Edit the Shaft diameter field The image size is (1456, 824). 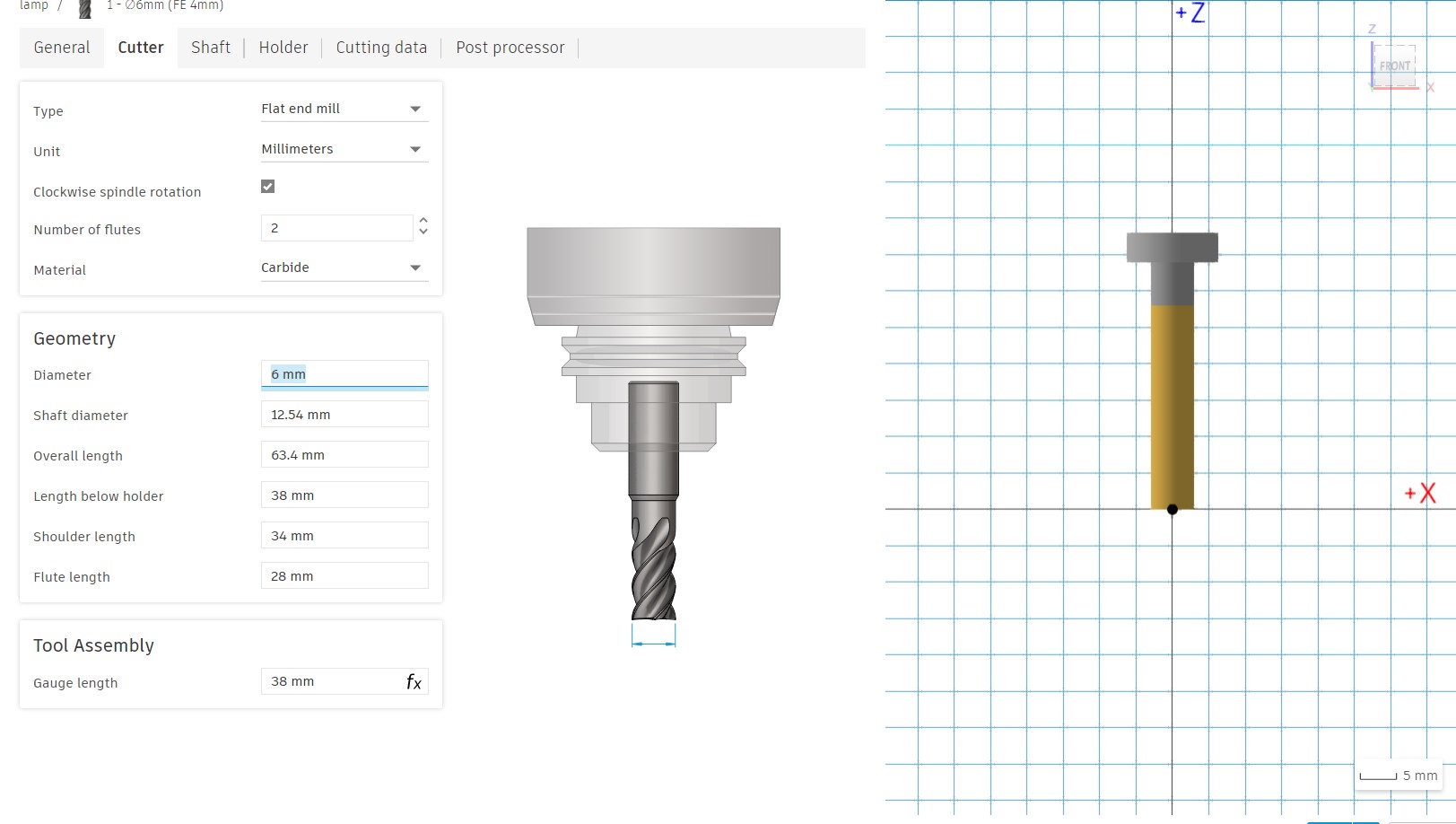(x=344, y=415)
